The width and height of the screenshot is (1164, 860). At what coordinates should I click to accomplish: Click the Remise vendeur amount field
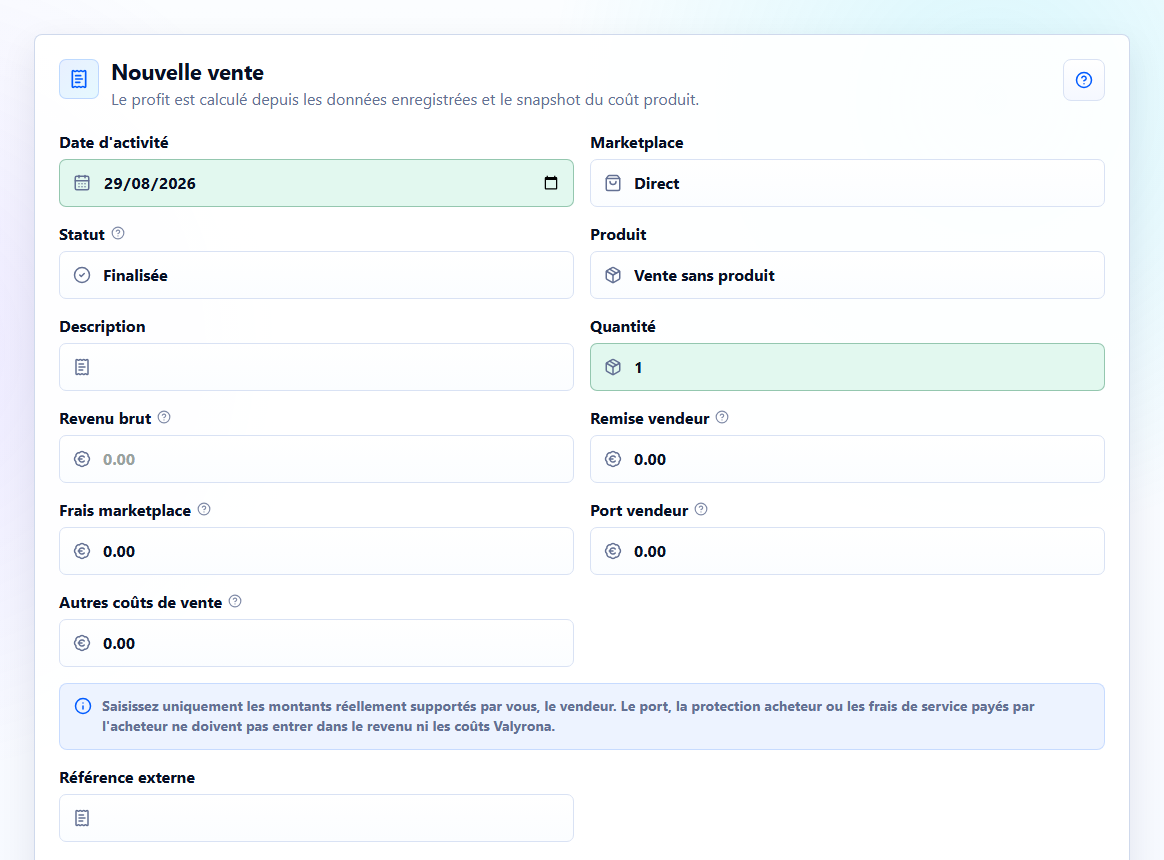click(x=847, y=460)
